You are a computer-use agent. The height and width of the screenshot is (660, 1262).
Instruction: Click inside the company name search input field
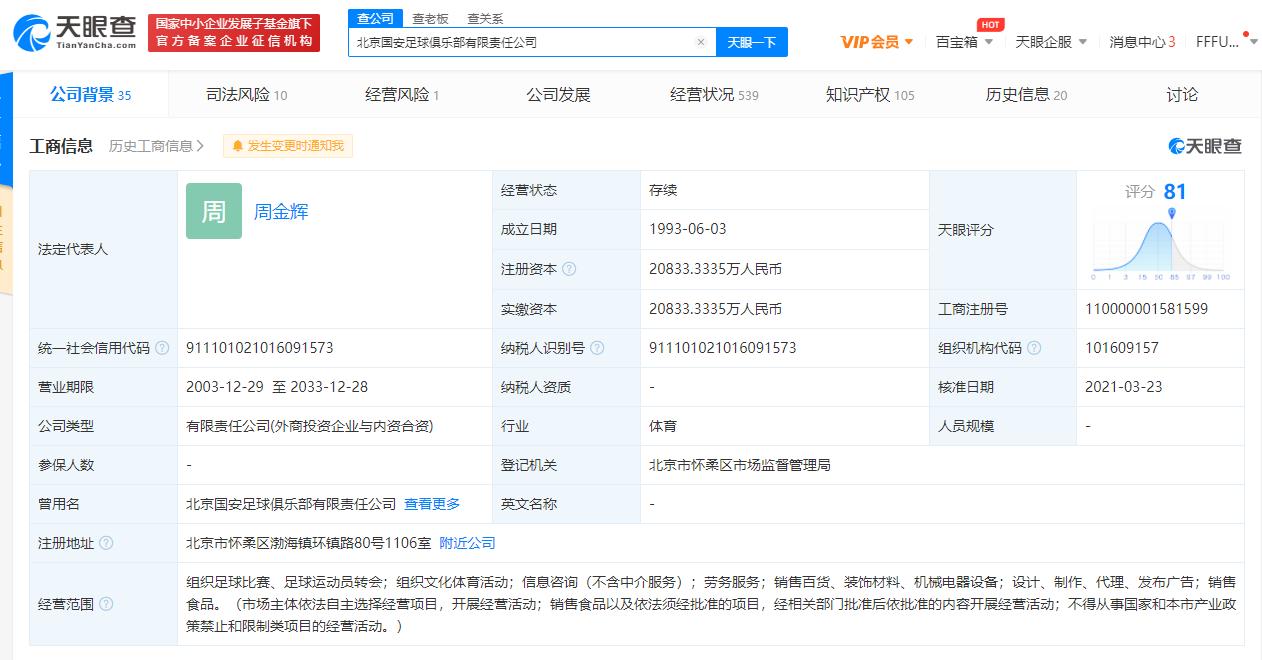(x=520, y=41)
